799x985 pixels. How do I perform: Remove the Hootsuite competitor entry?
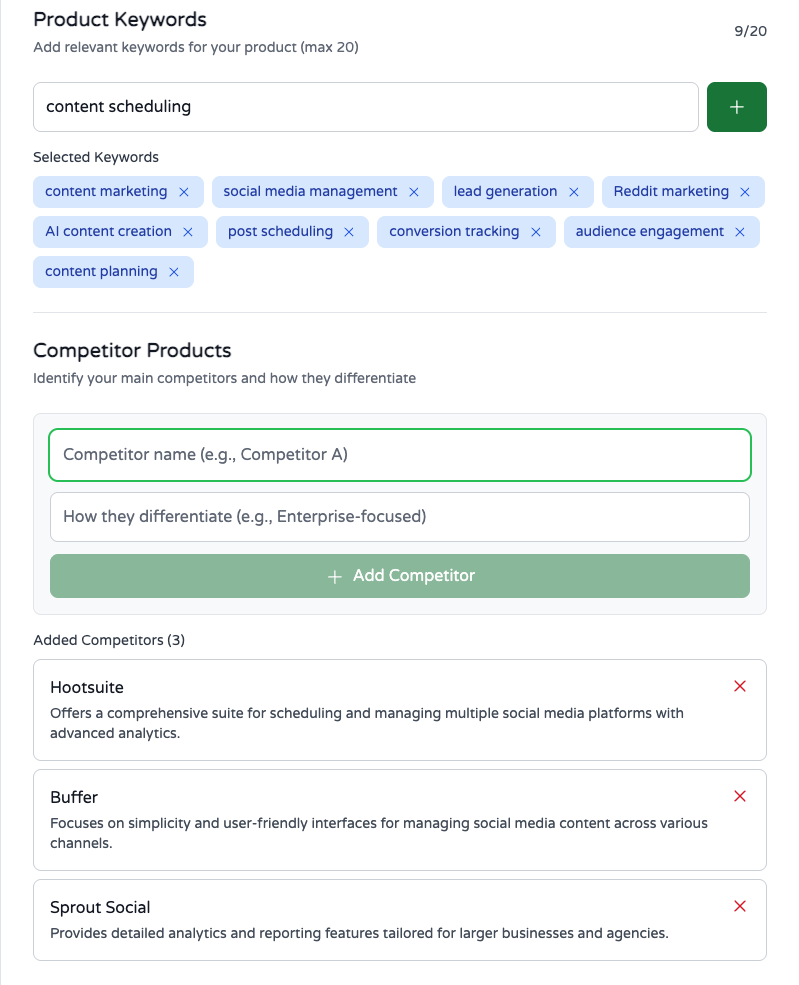pyautogui.click(x=740, y=686)
